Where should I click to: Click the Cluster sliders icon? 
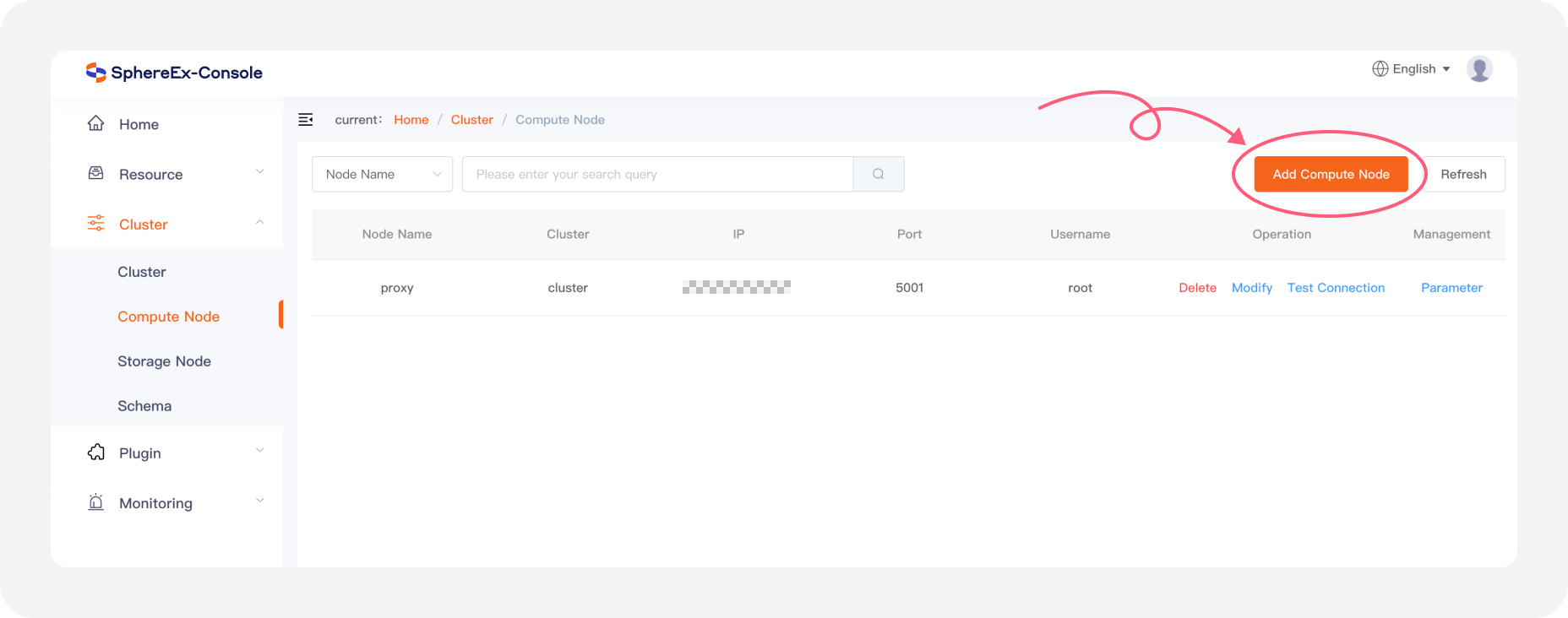click(96, 224)
